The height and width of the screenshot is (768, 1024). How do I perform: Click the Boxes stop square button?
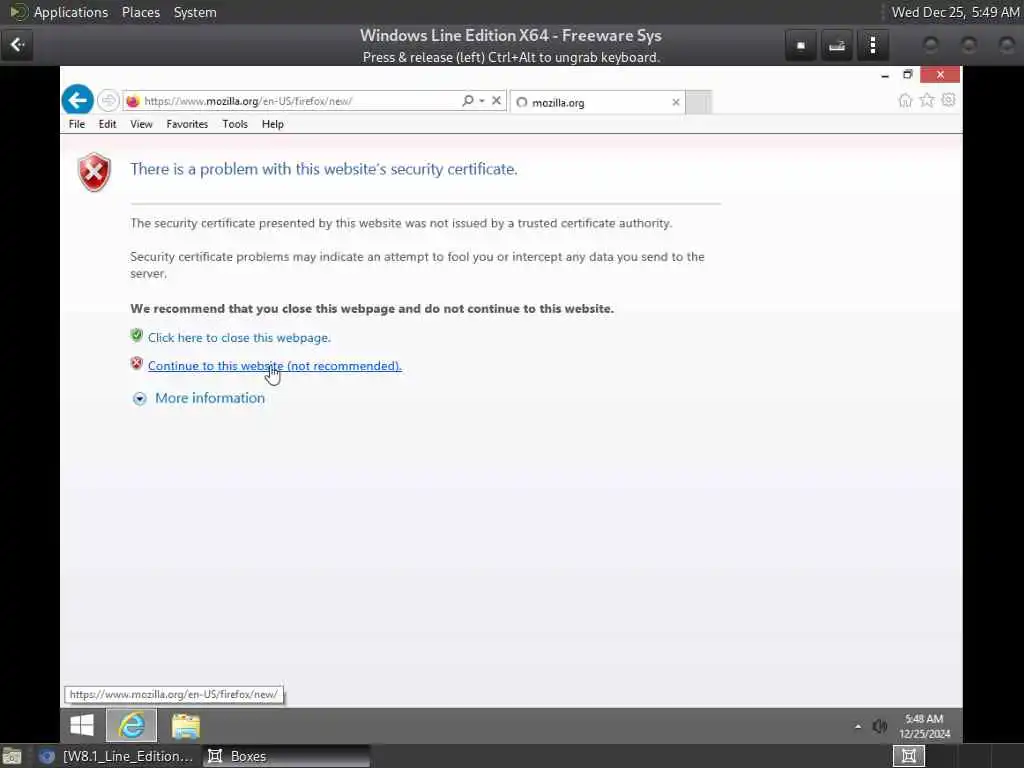801,46
